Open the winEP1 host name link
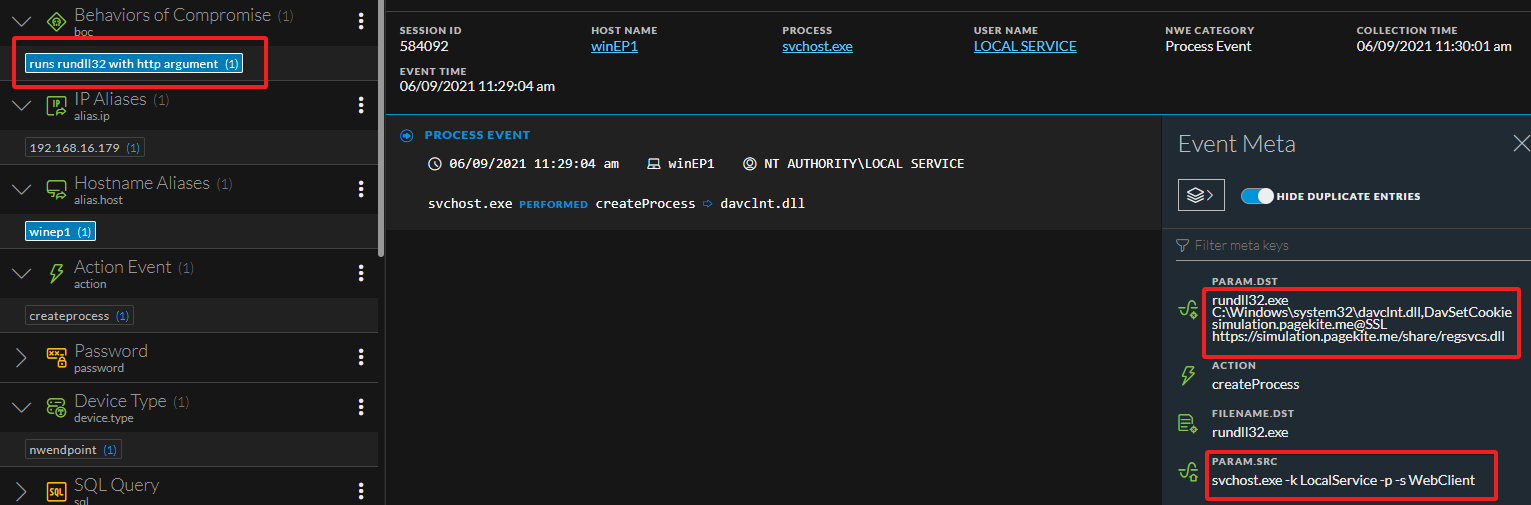The width and height of the screenshot is (1531, 505). pos(614,47)
